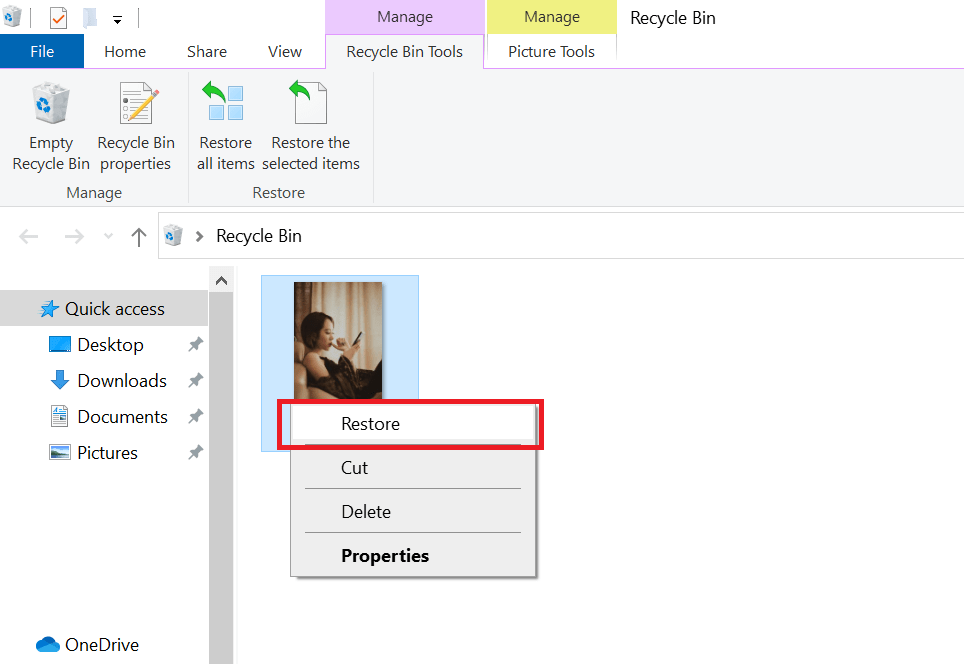The image size is (964, 664).
Task: Click the back navigation arrow
Action: [x=28, y=236]
